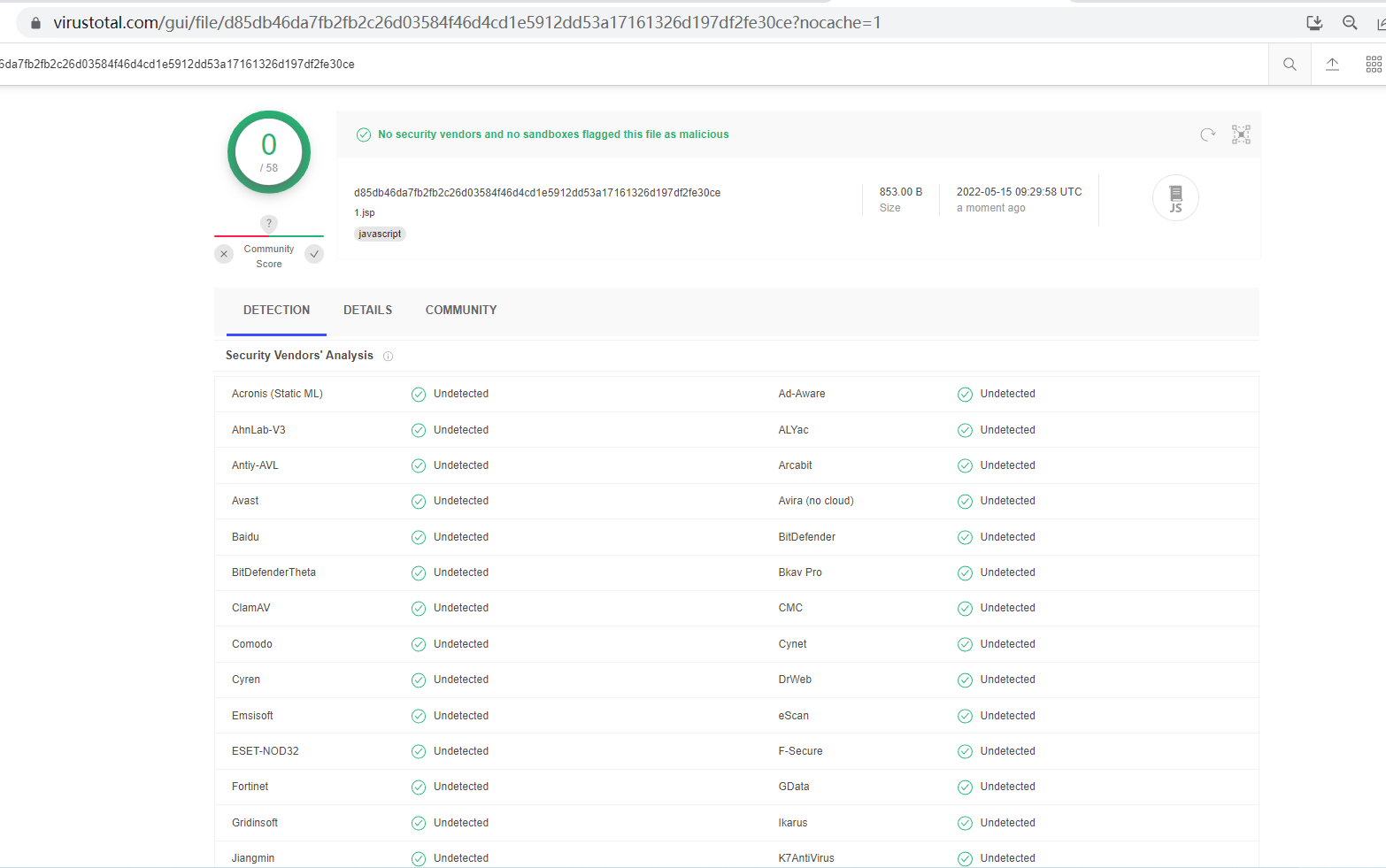Image resolution: width=1386 pixels, height=868 pixels.
Task: Click the info icon beside Security Vendors' Analysis
Action: tap(388, 357)
